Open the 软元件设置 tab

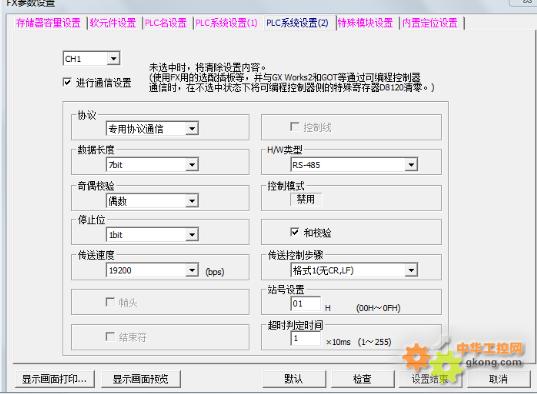113,23
